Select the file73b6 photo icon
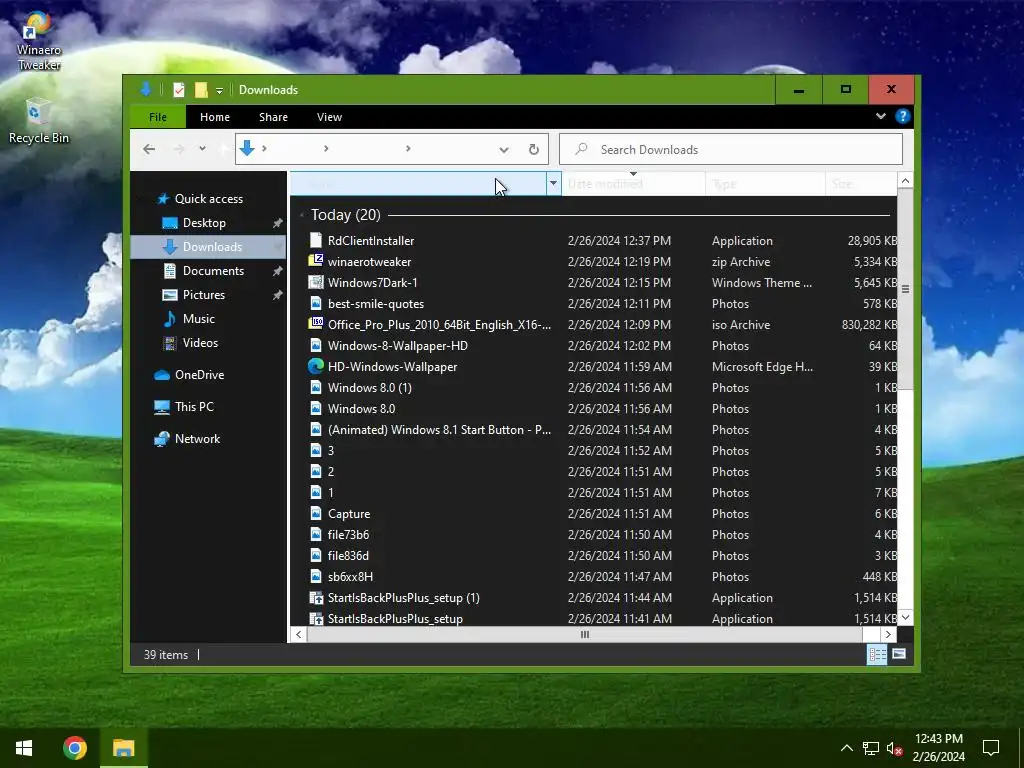This screenshot has height=768, width=1024. tap(316, 534)
